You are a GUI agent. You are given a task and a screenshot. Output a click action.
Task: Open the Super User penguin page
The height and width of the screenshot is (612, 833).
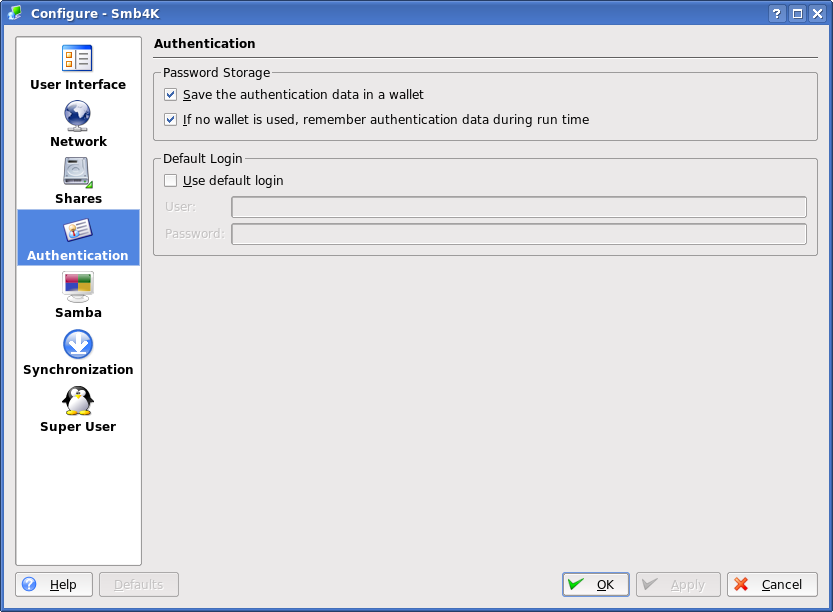(x=78, y=409)
